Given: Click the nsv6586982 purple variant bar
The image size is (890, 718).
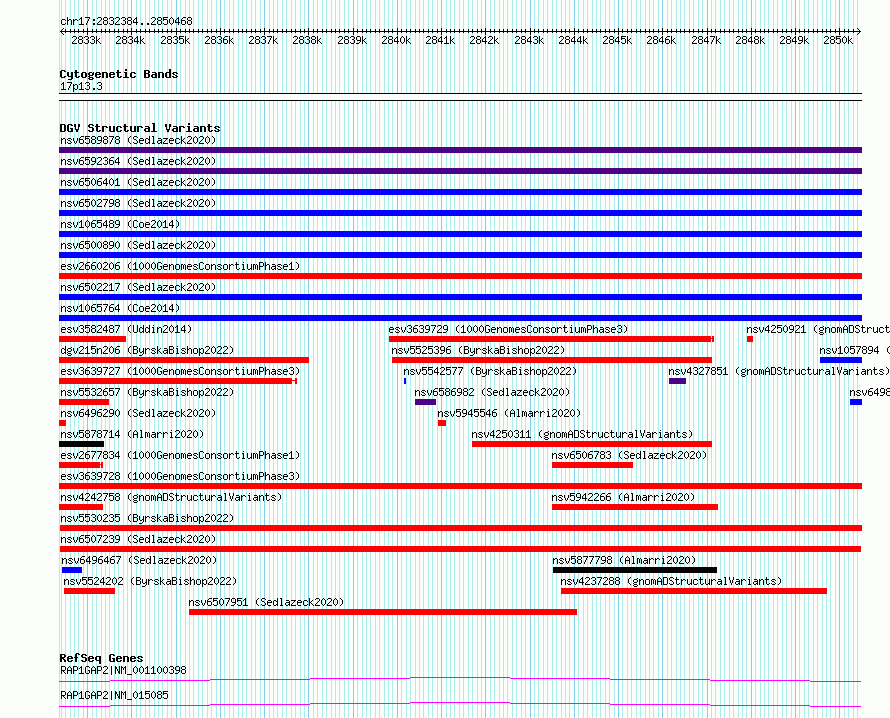Looking at the screenshot, I should pos(425,402).
